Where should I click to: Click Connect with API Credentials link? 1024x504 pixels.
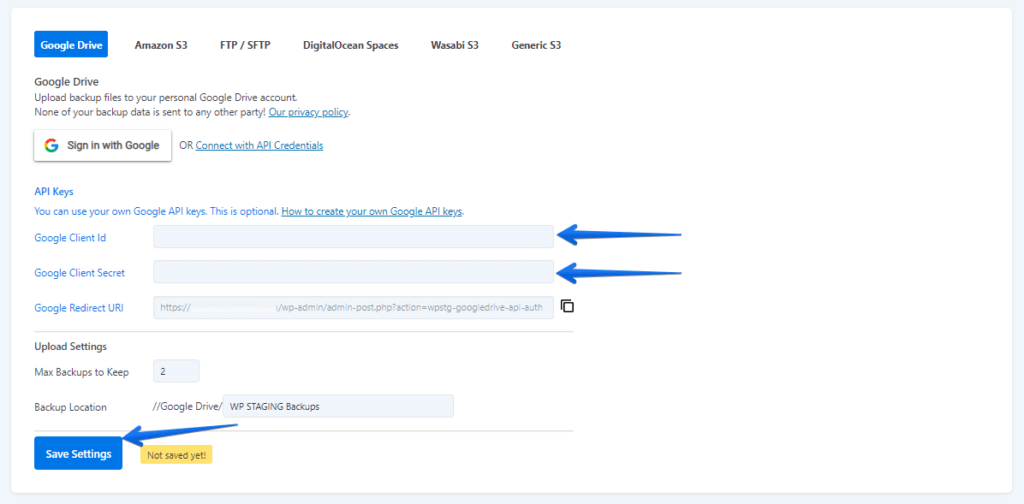tap(259, 146)
